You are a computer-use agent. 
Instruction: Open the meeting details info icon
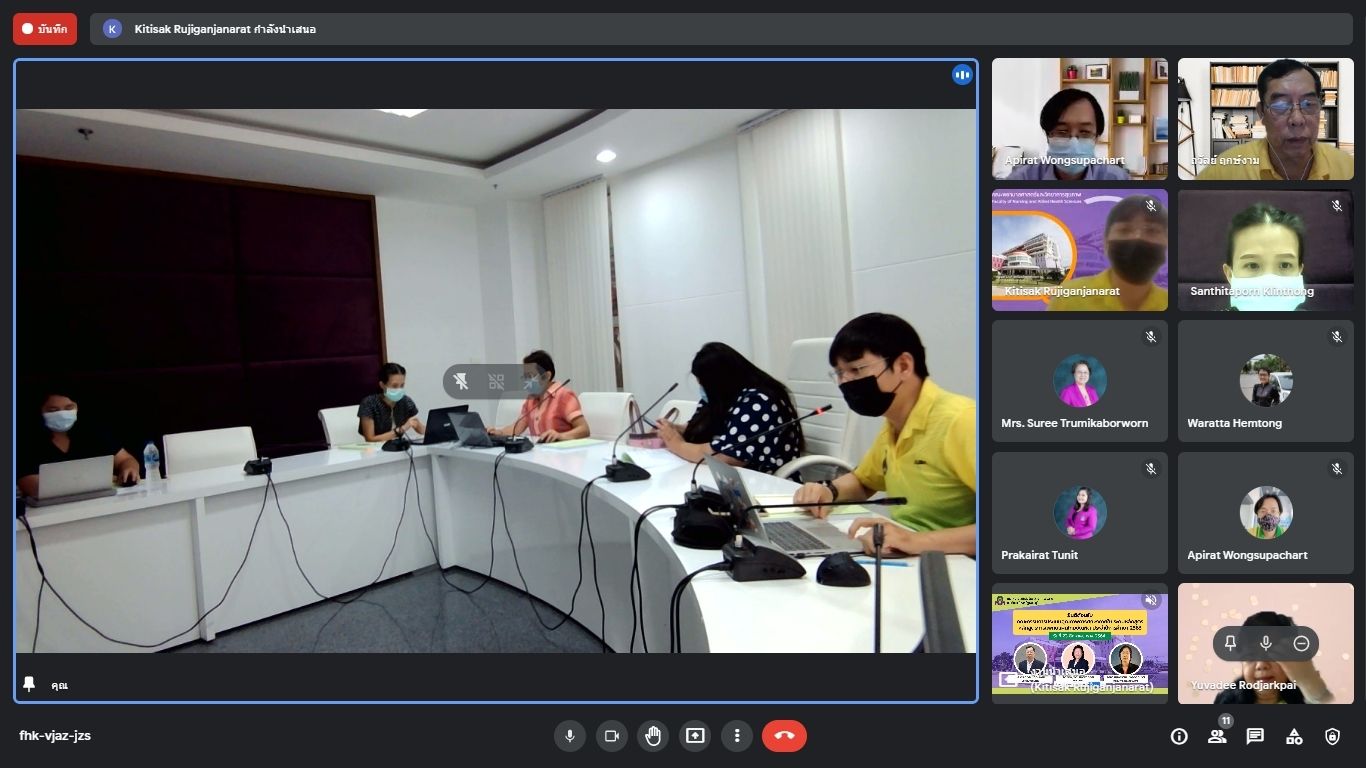coord(1179,737)
